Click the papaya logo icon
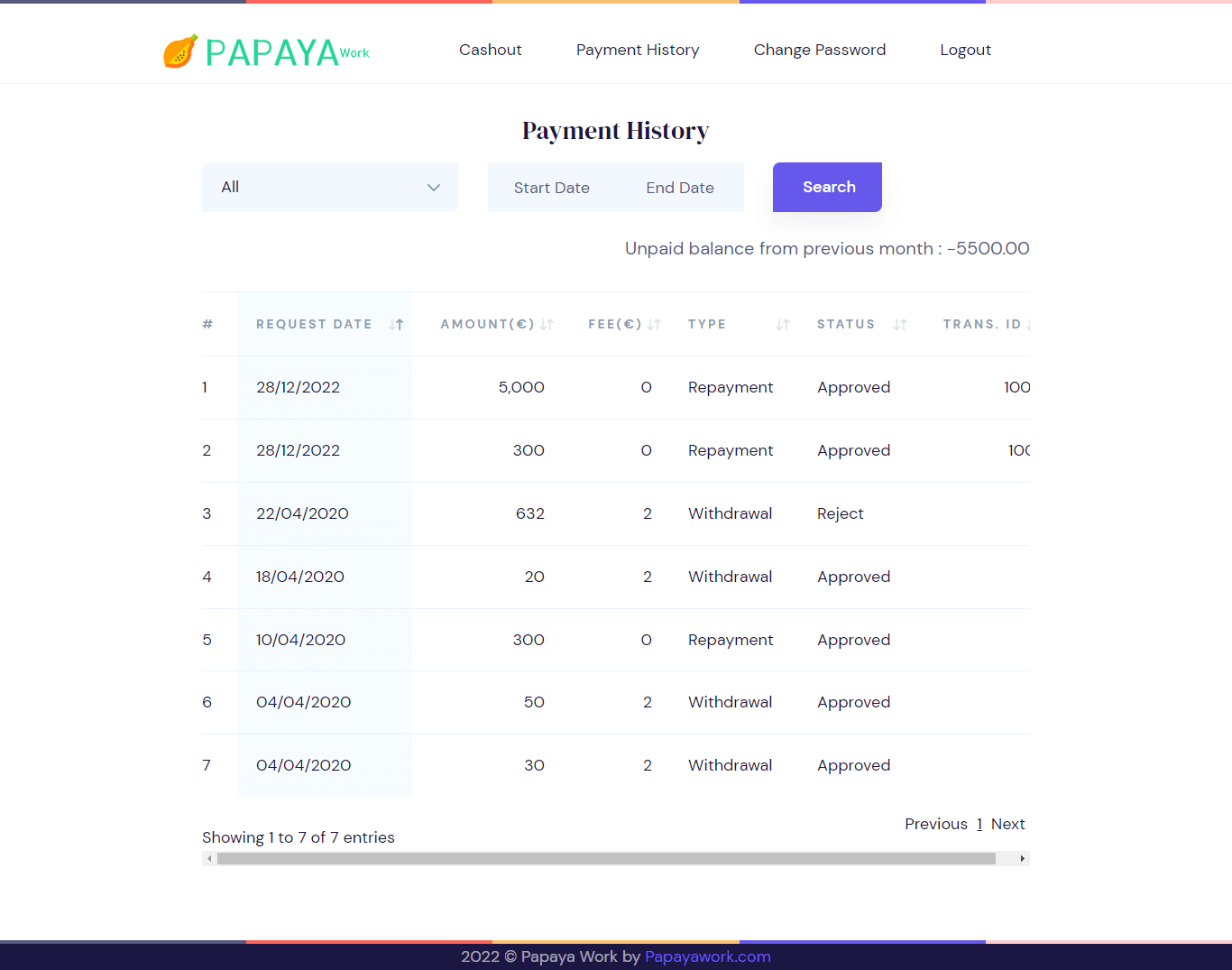This screenshot has width=1232, height=970. (180, 50)
